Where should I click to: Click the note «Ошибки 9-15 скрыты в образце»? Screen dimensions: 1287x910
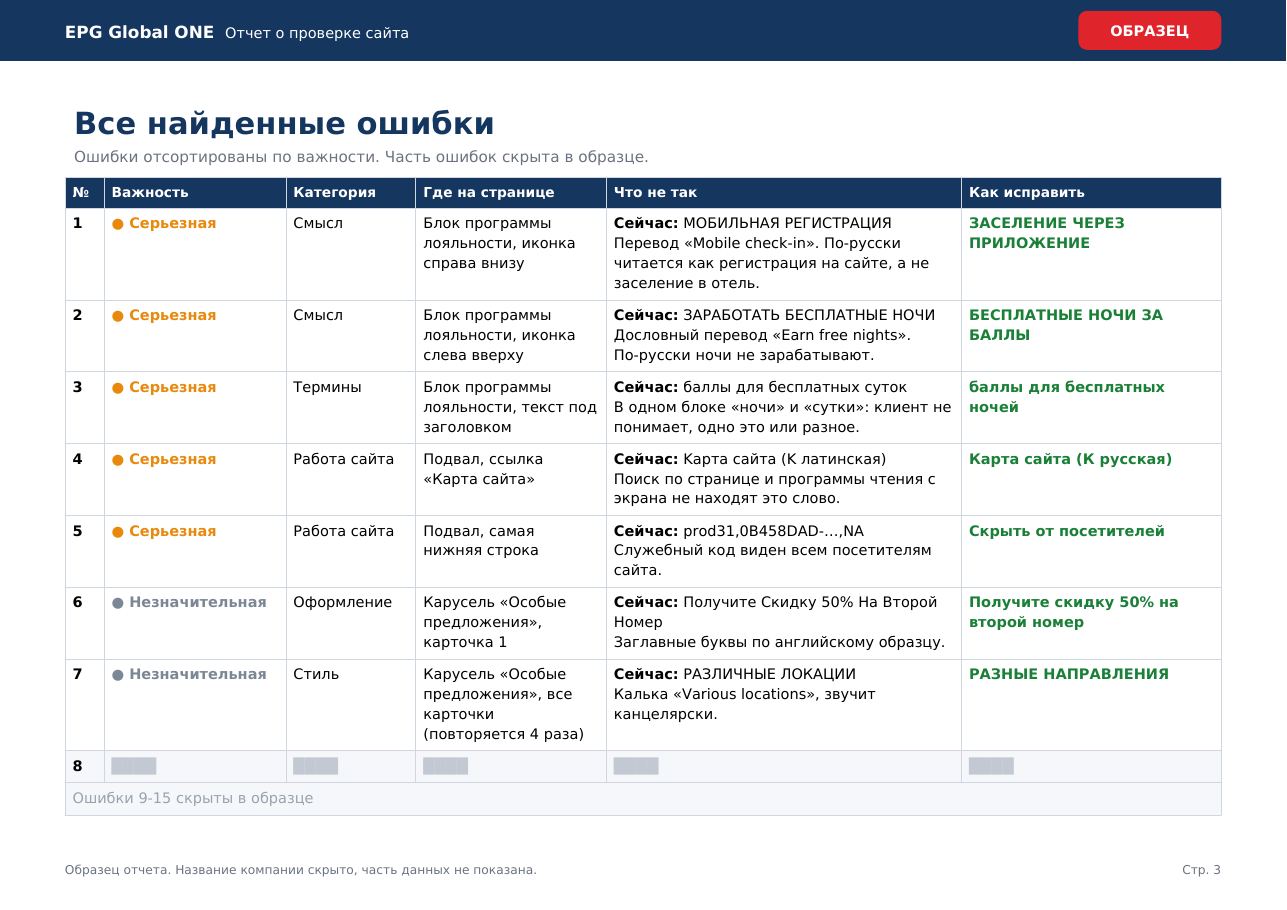pos(193,798)
